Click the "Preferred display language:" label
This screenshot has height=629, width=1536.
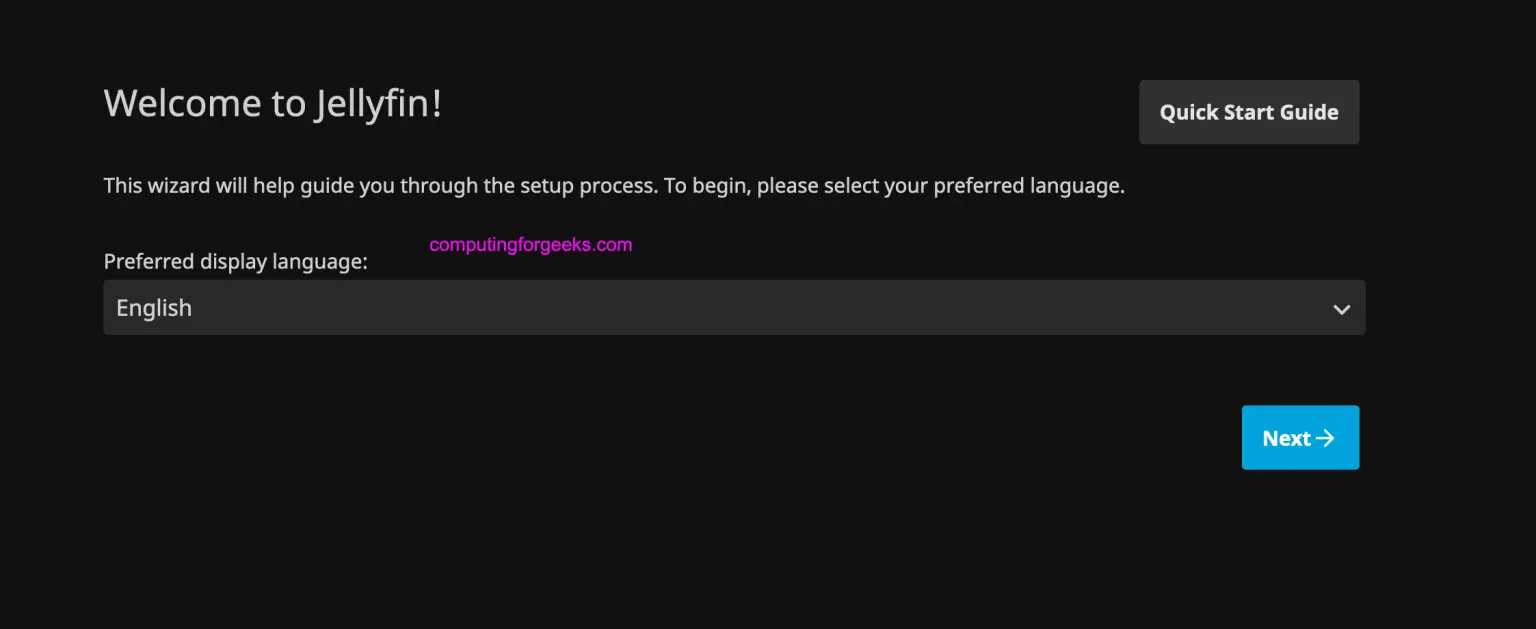236,262
